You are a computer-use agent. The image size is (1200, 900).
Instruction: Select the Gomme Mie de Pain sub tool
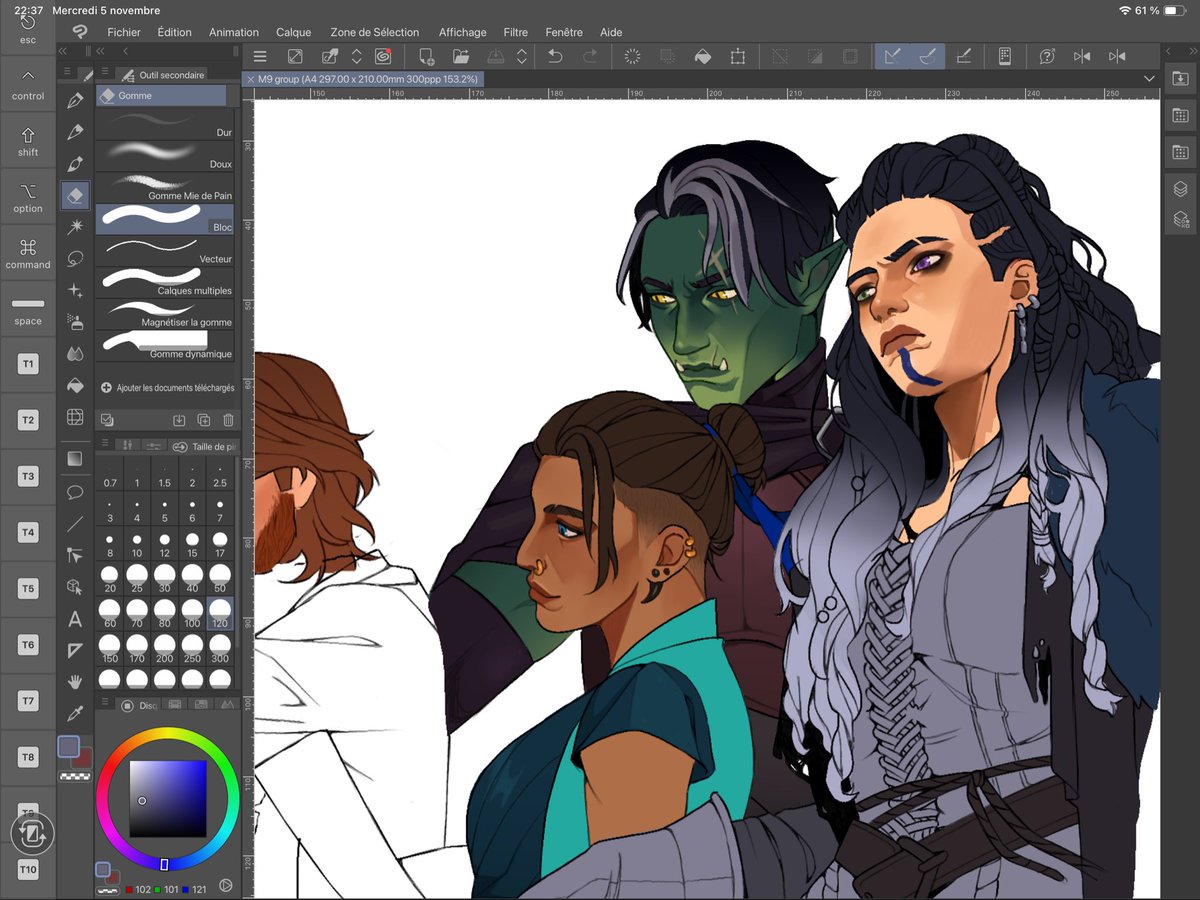point(165,188)
